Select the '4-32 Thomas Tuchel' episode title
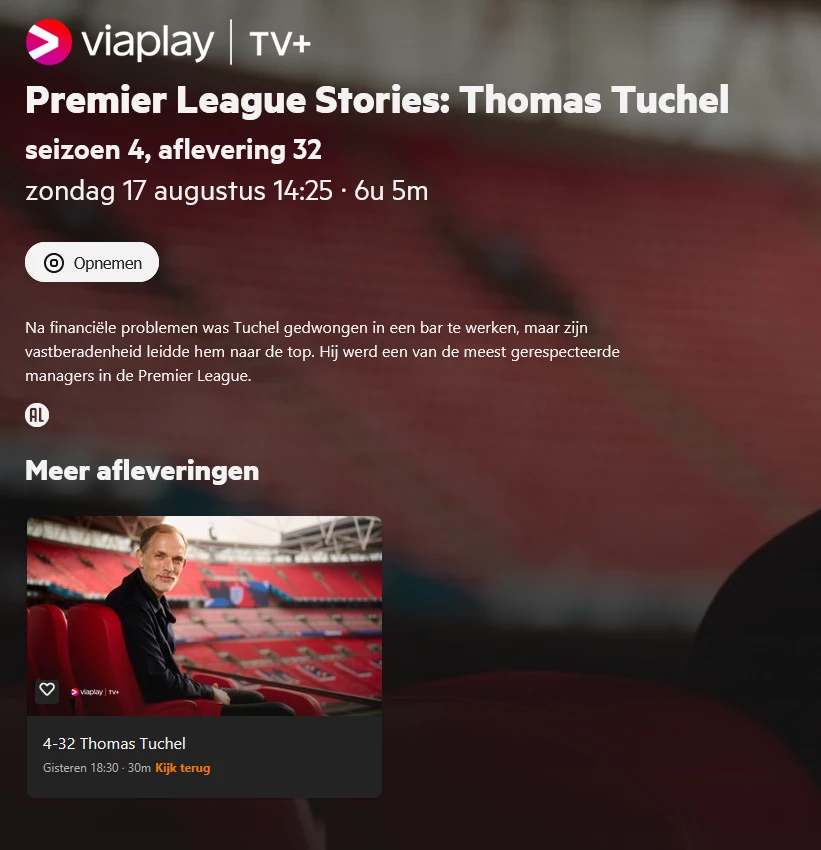Image resolution: width=821 pixels, height=850 pixels. (x=114, y=743)
